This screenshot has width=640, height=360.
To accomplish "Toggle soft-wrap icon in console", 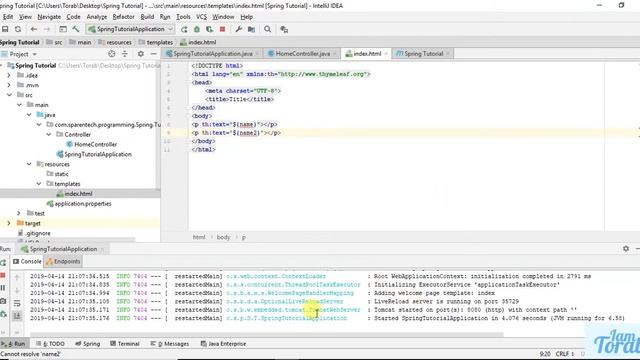I will click(17, 303).
